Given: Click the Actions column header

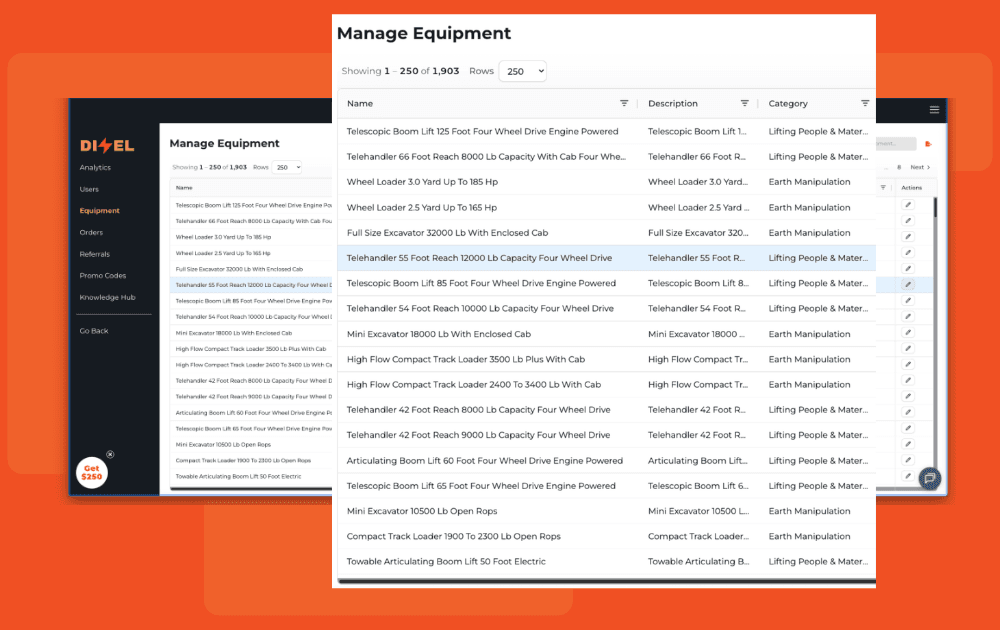Looking at the screenshot, I should (x=911, y=187).
